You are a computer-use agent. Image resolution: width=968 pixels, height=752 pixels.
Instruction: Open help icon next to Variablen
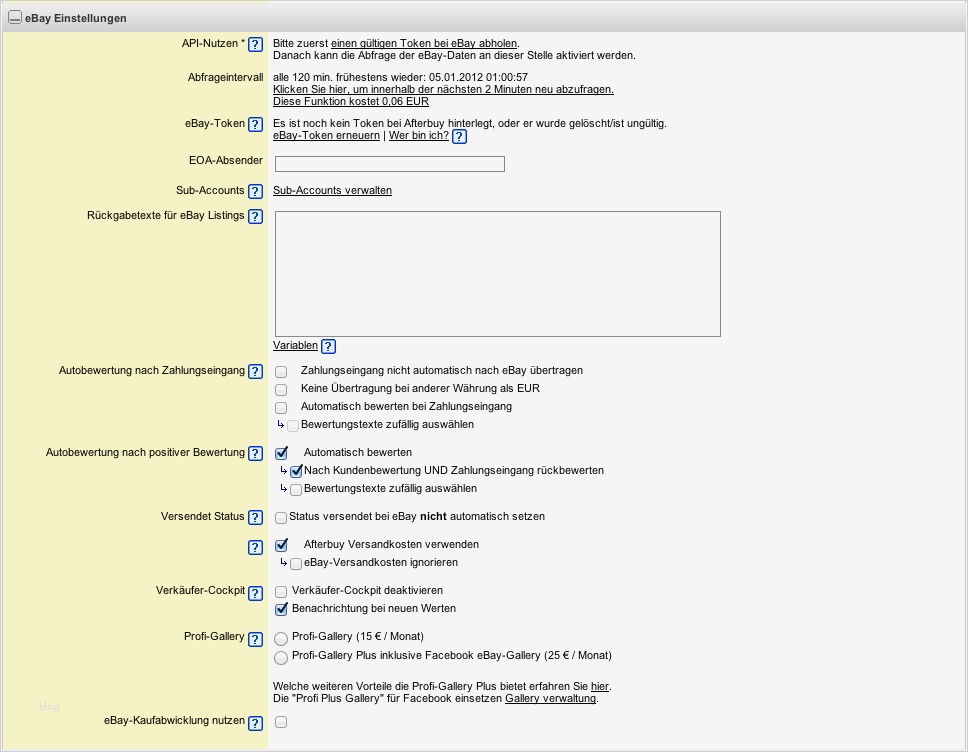click(328, 346)
